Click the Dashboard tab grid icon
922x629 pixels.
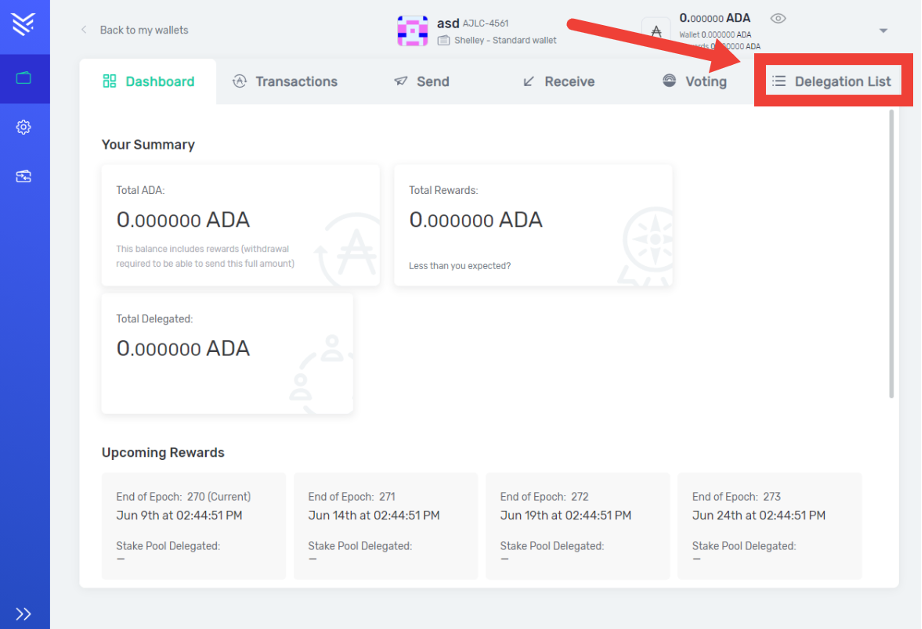(110, 81)
